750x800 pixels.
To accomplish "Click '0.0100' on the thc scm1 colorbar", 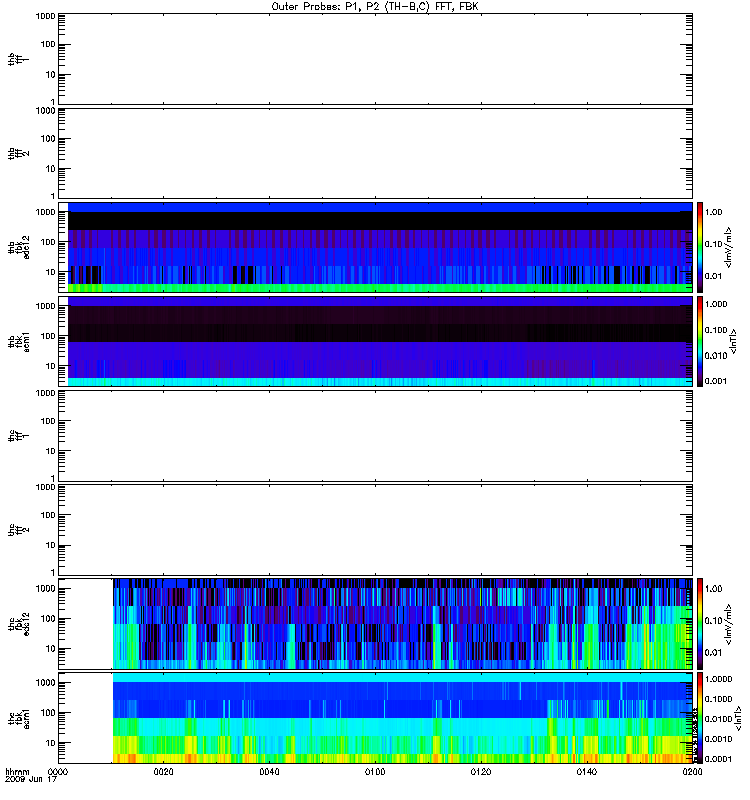I will 718,719.
